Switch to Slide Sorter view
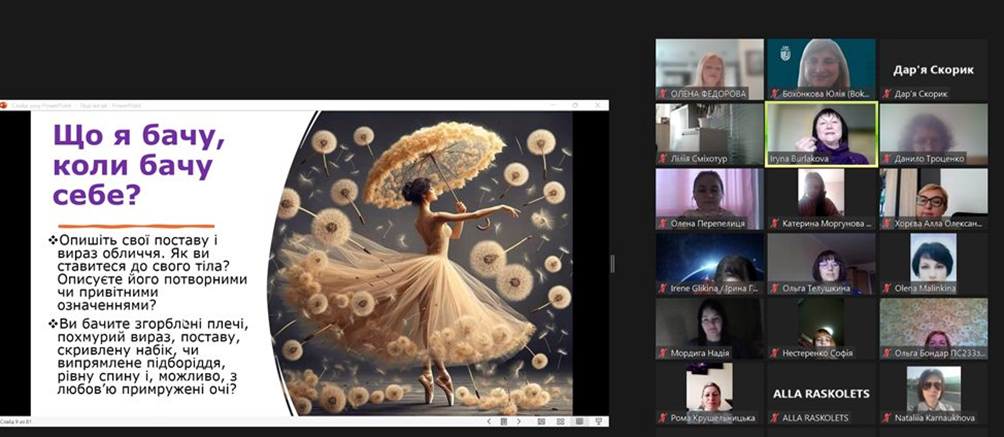 tap(559, 421)
